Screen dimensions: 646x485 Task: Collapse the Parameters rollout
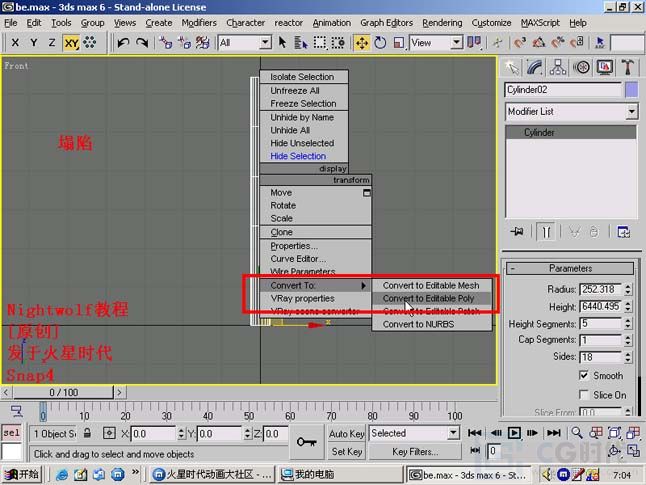(x=570, y=269)
